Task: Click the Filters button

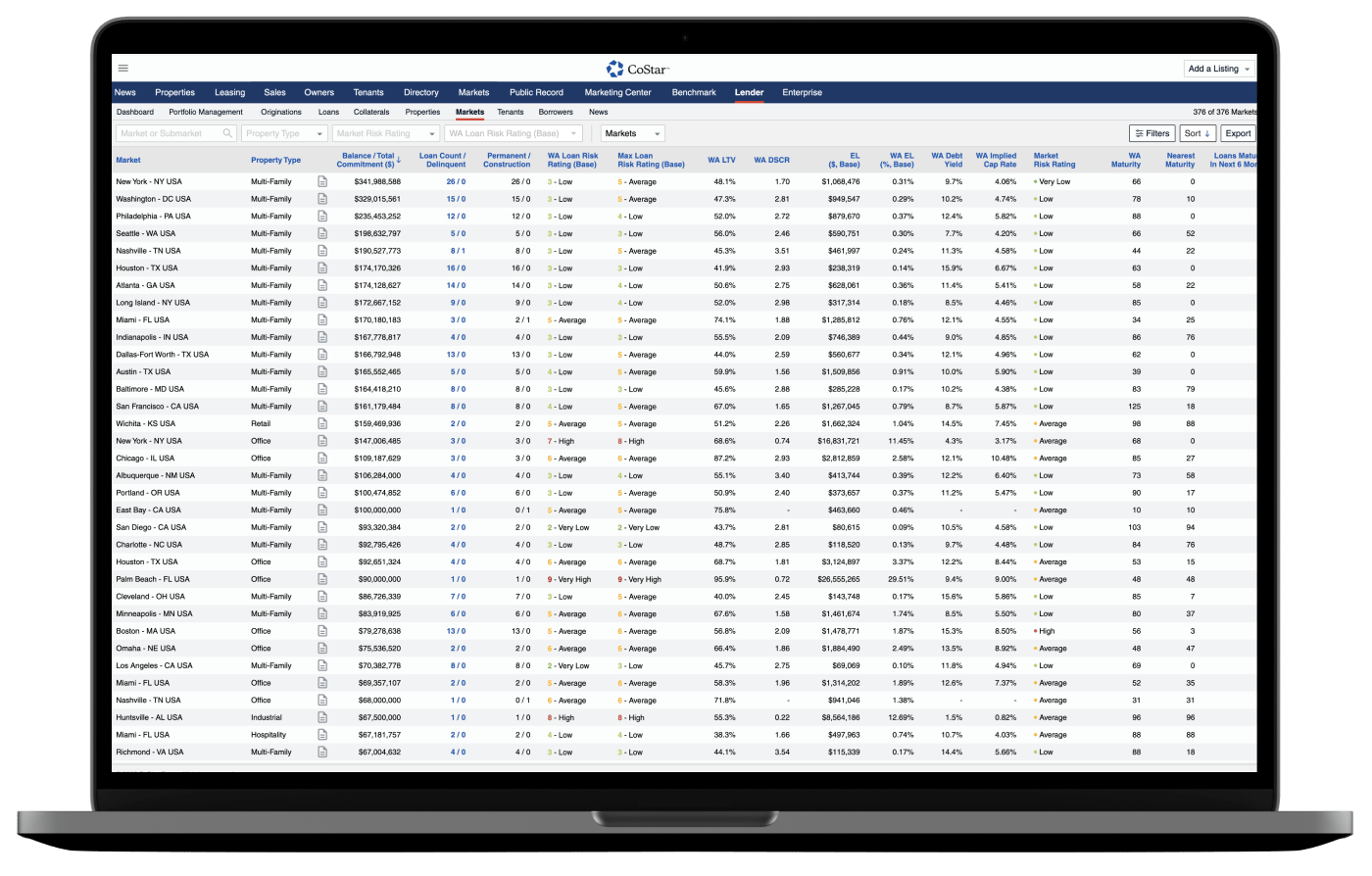Action: click(1151, 133)
